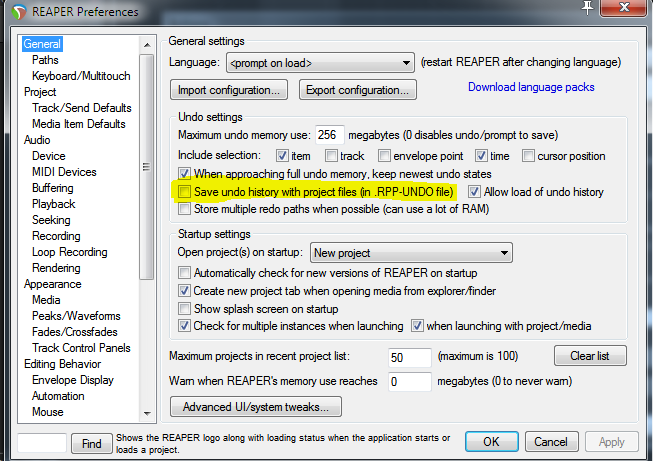Open the Seeking preferences page
Screen dimensions: 653x461
coord(51,220)
